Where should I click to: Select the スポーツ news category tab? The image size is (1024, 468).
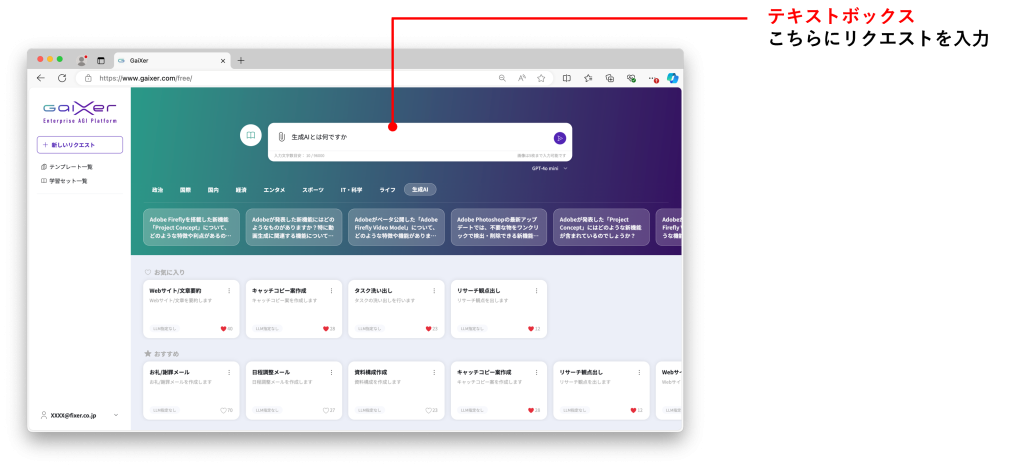[x=313, y=189]
